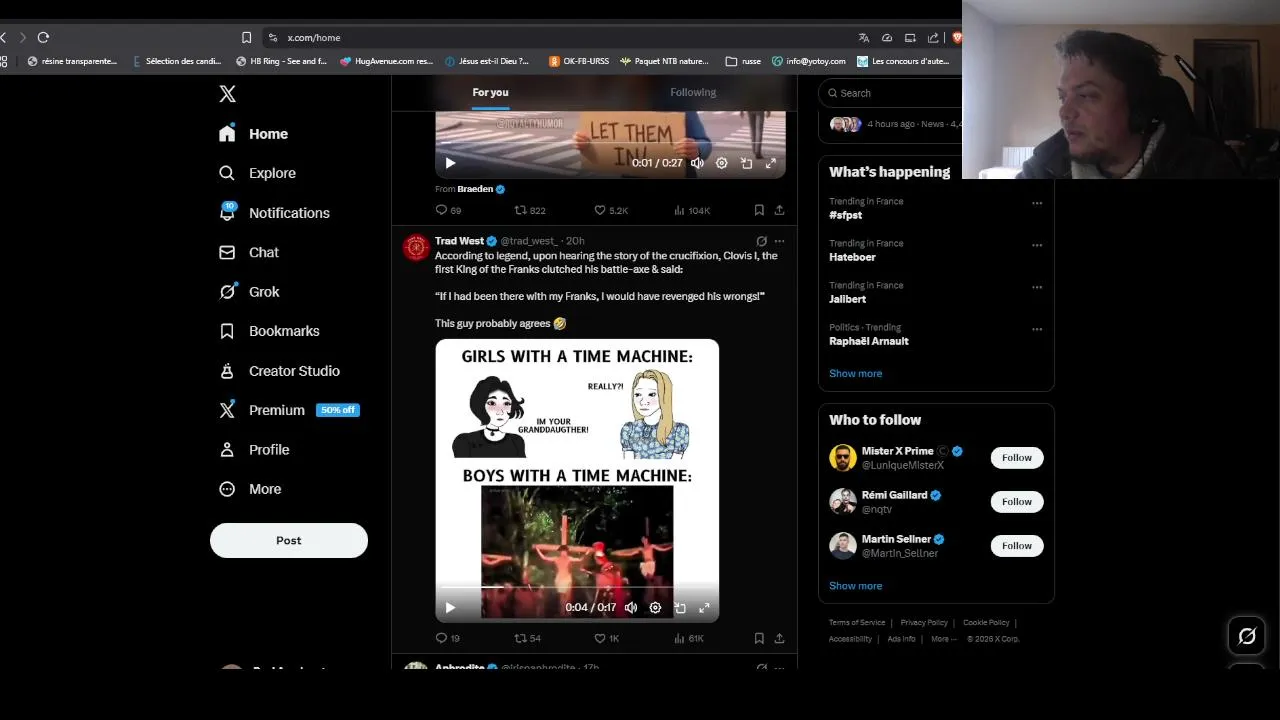1280x720 pixels.
Task: Click the Post button
Action: tap(289, 540)
